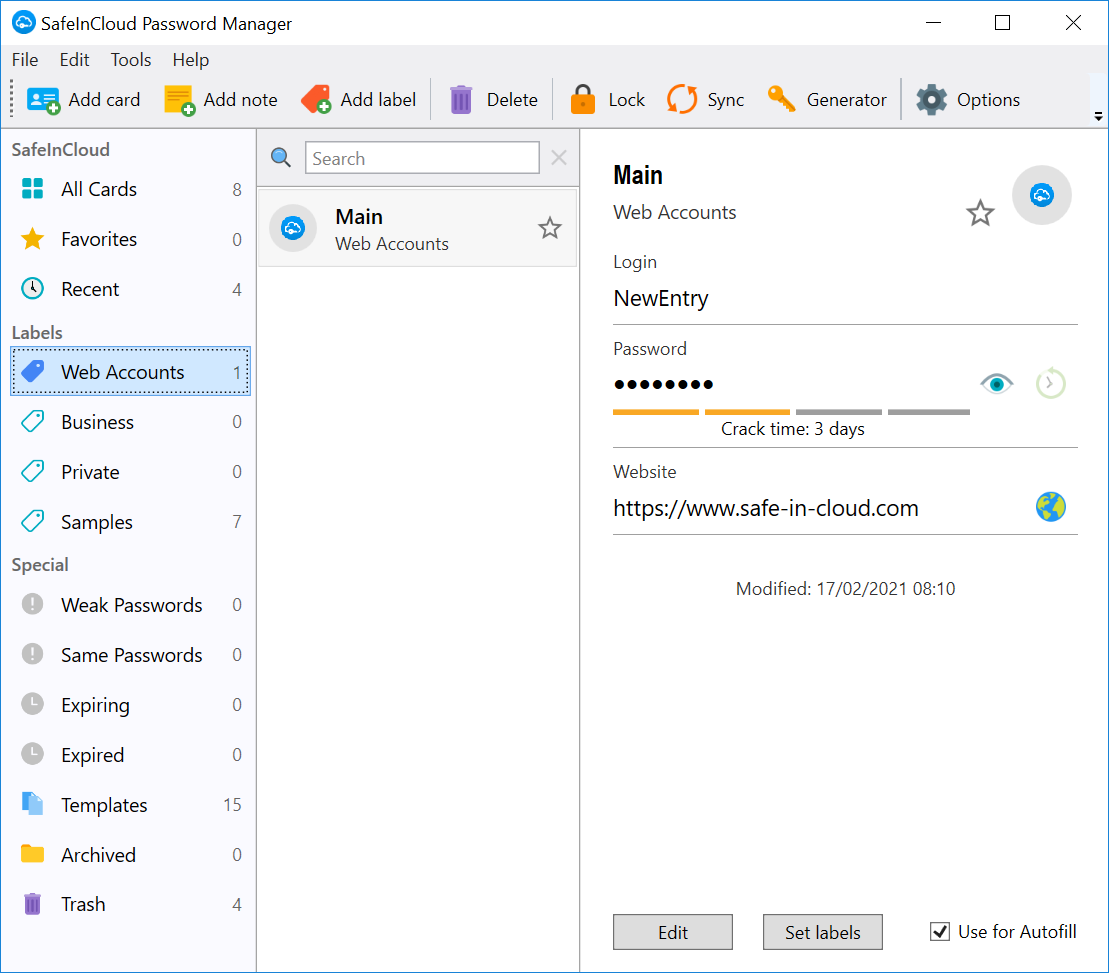This screenshot has width=1109, height=973.
Task: Click the toolbar drag handle grip
Action: (11, 98)
